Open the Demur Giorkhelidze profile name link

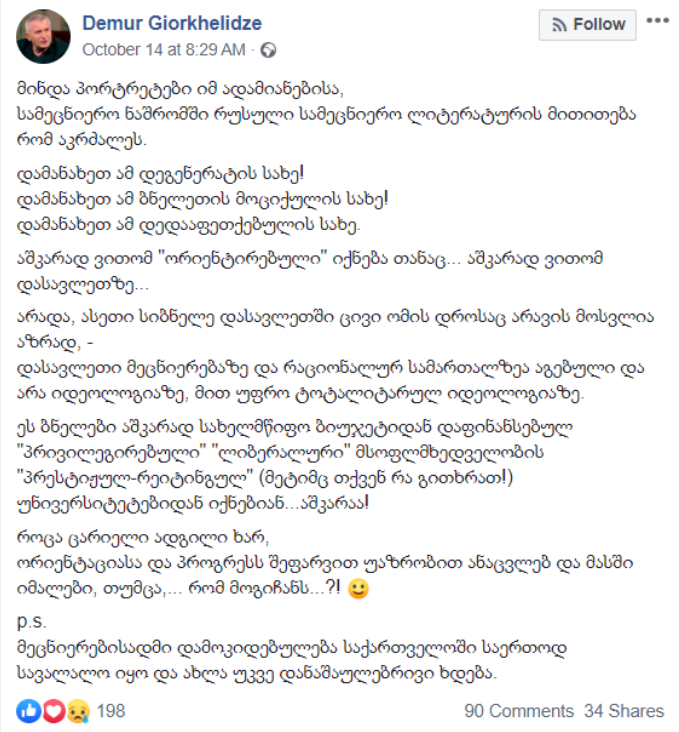(172, 23)
